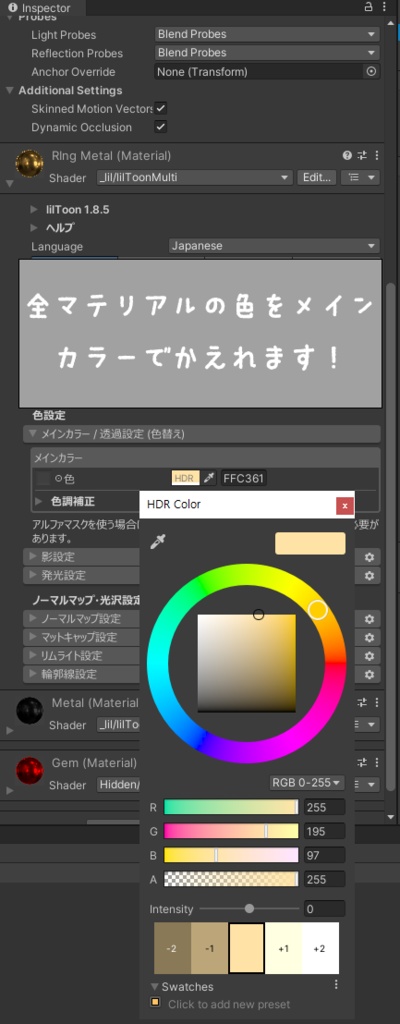
Task: Expand リムライト設定 section
Action: tap(32, 656)
